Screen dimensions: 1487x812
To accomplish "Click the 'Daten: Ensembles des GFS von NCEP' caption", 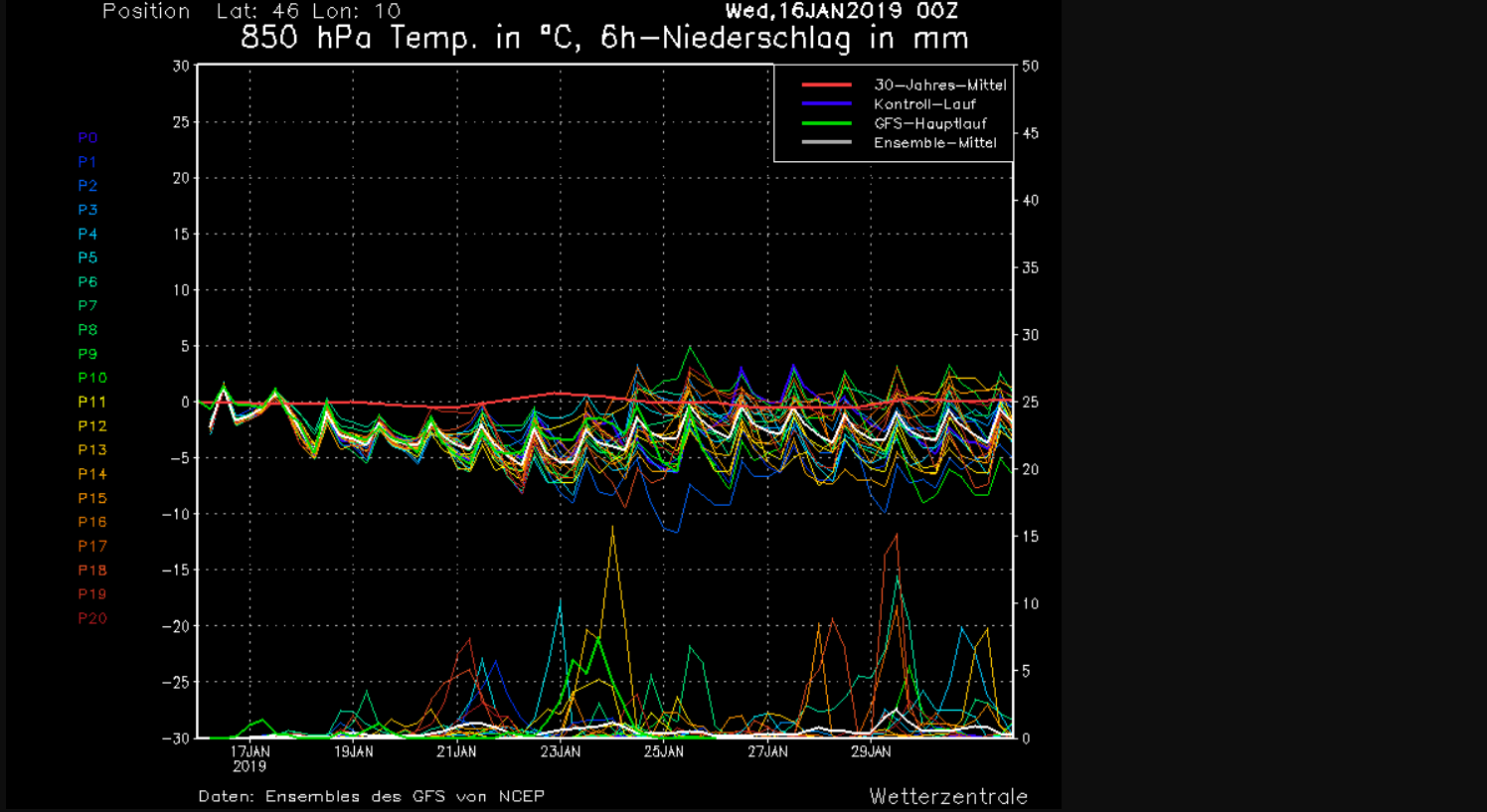I will (x=372, y=796).
